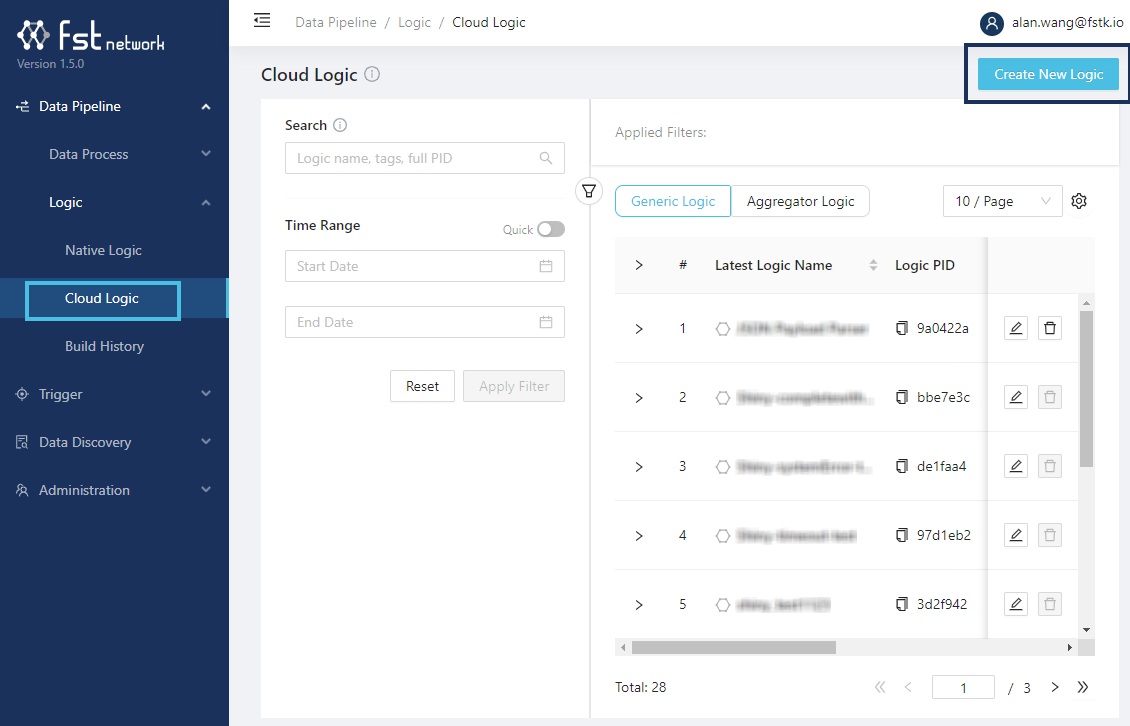Click the Search logic name input field
The width and height of the screenshot is (1130, 726).
415,158
